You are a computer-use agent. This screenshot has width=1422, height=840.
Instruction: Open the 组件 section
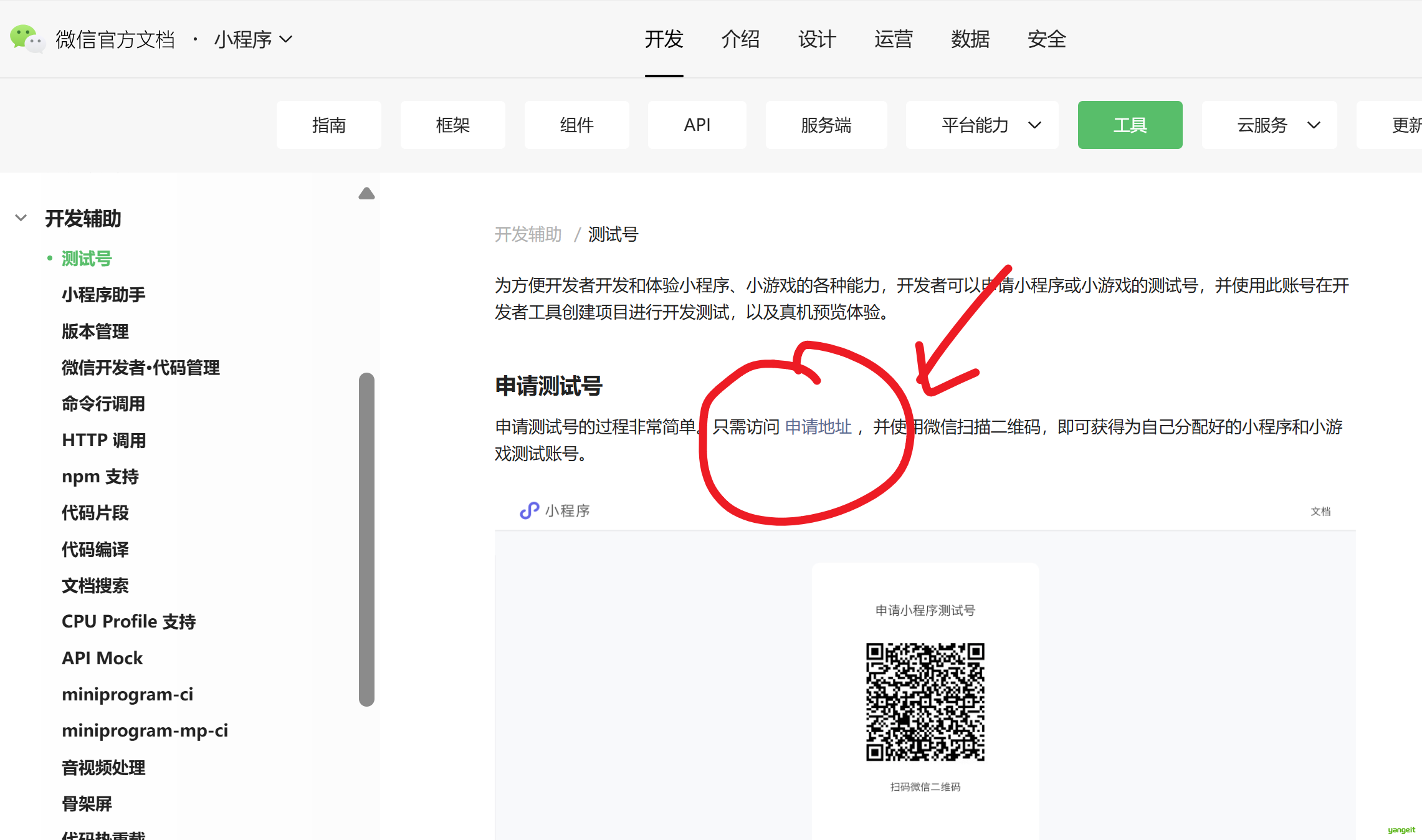pyautogui.click(x=577, y=125)
